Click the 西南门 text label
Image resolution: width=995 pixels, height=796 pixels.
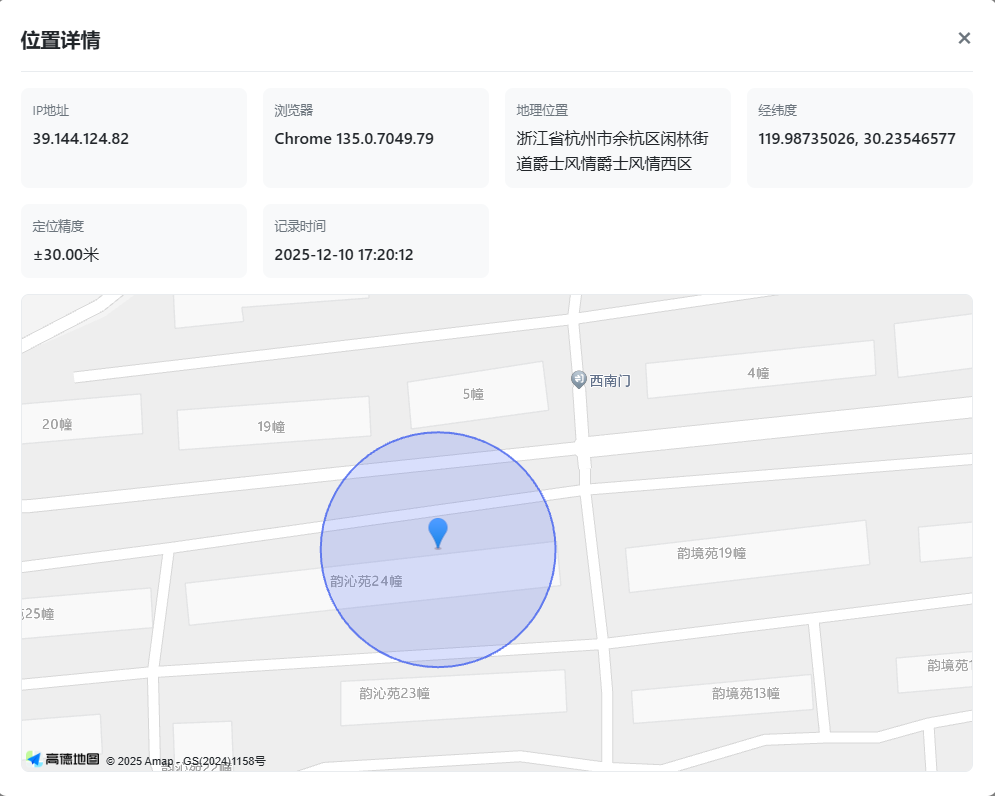coord(610,381)
